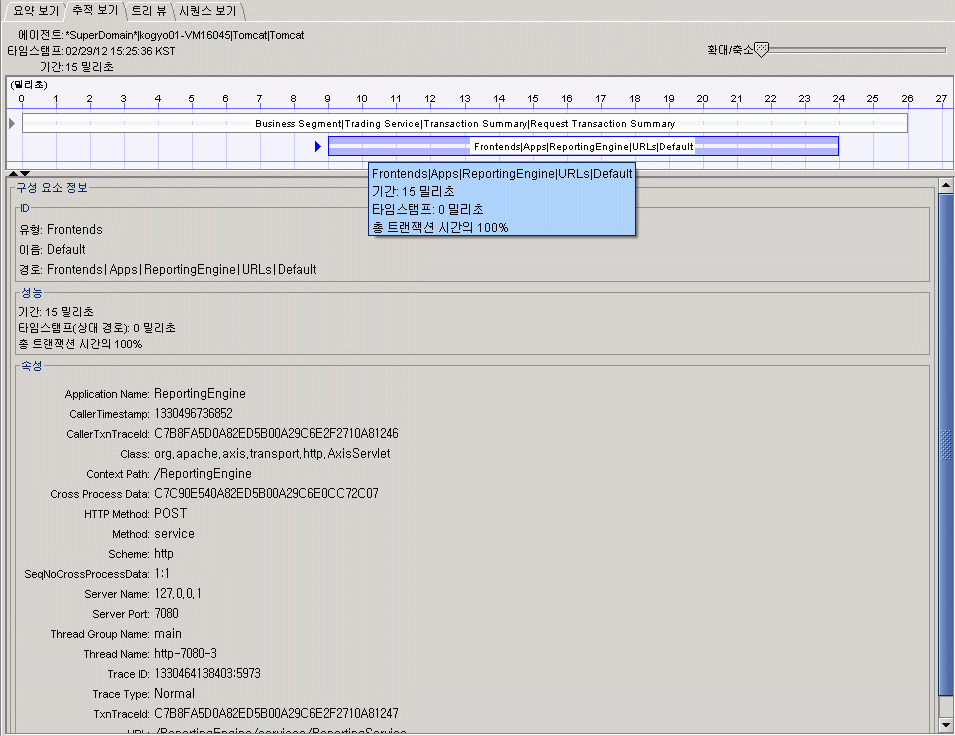Click the 26 millisecond mark on timeline ruler

click(907, 99)
